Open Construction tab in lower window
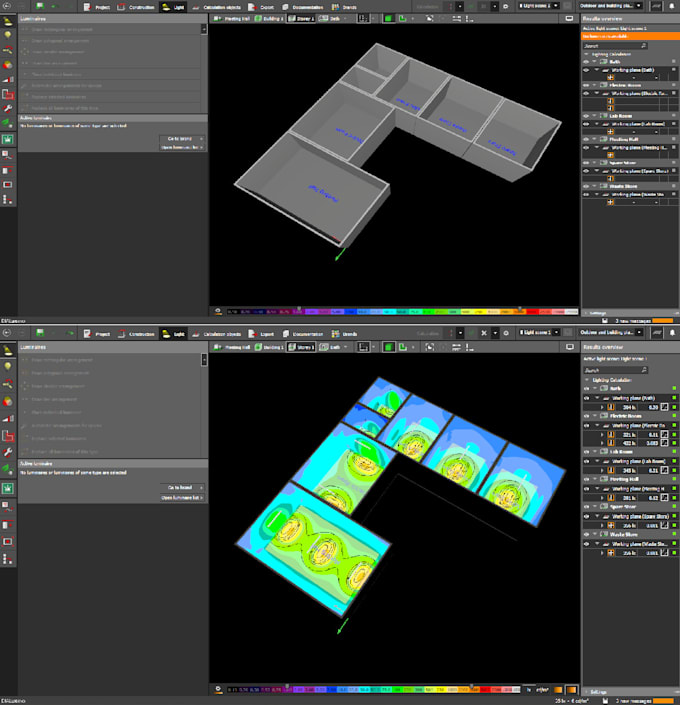Image resolution: width=680 pixels, height=705 pixels. pyautogui.click(x=136, y=334)
